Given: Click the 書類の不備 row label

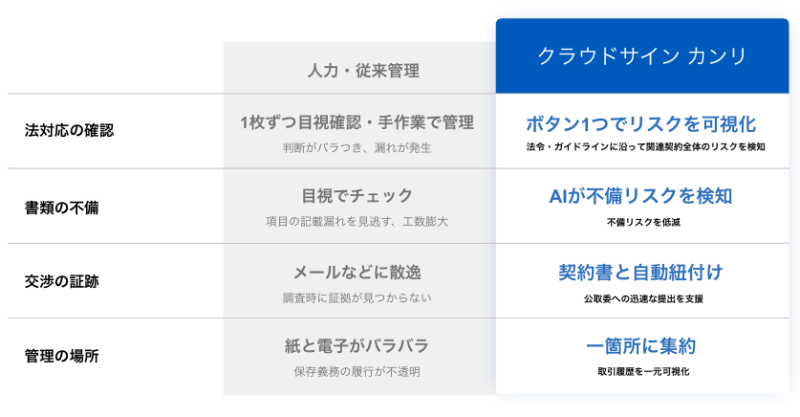Looking at the screenshot, I should point(62,208).
